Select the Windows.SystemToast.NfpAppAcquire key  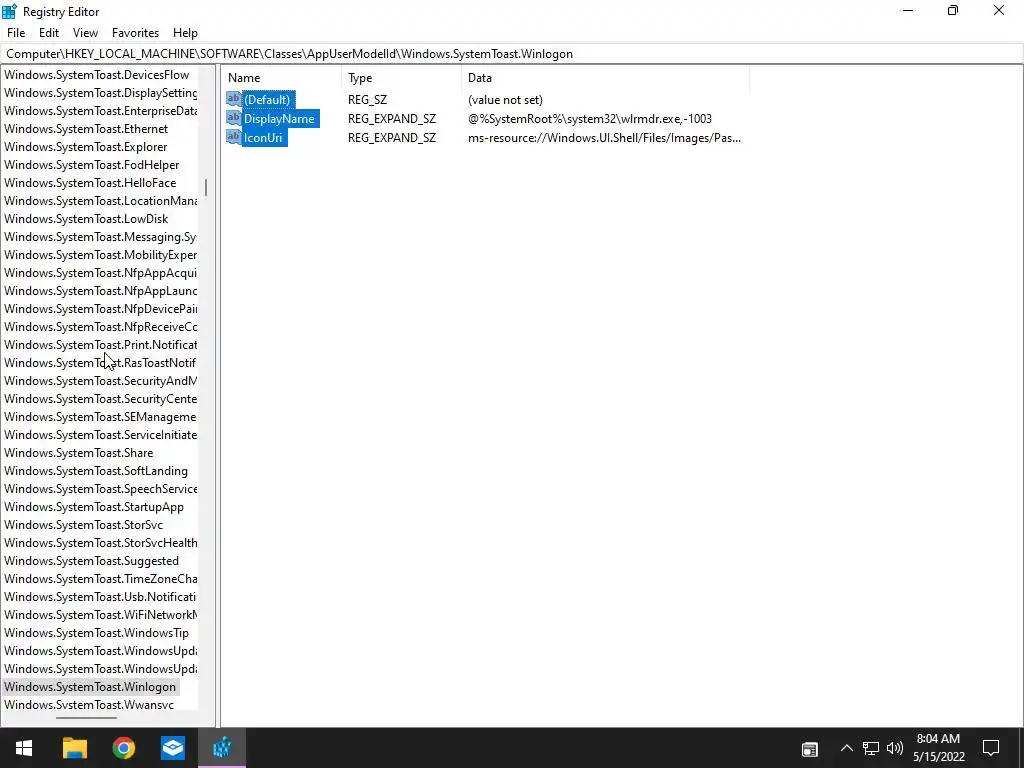click(100, 272)
